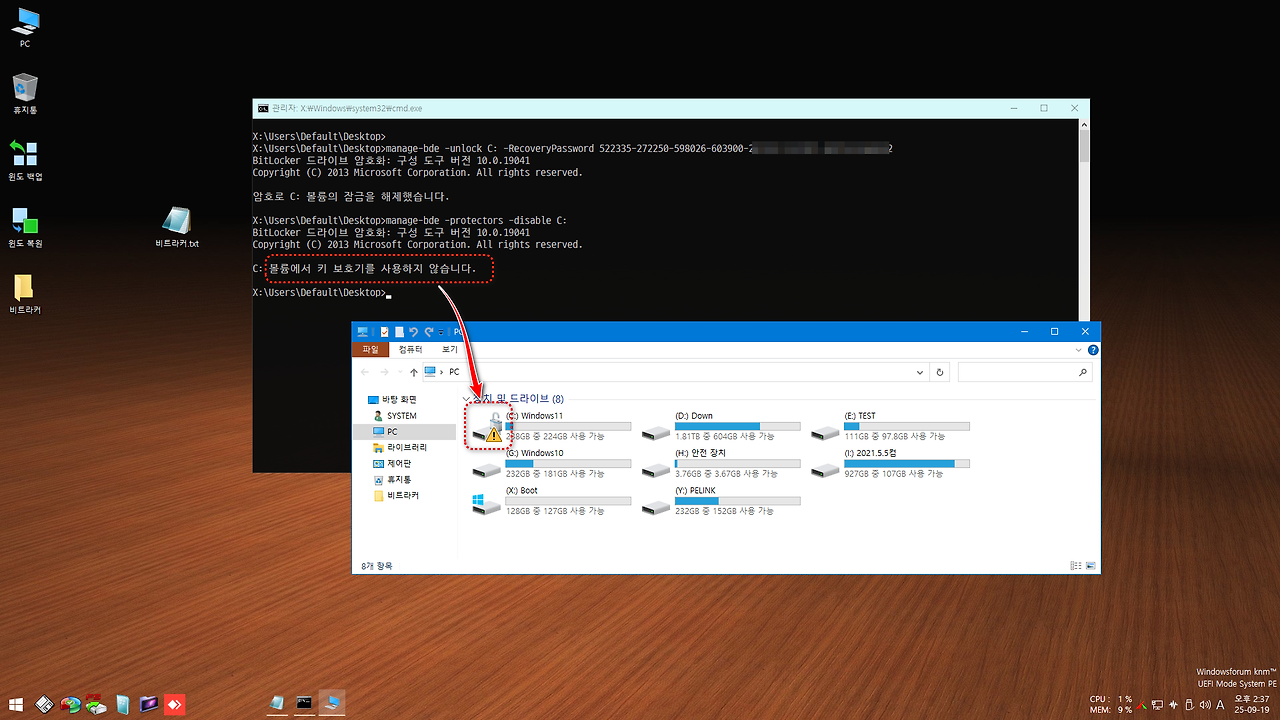Screen dimensions: 1280x720
Task: Switch to the File Explorer PC taskbar button
Action: 332,704
